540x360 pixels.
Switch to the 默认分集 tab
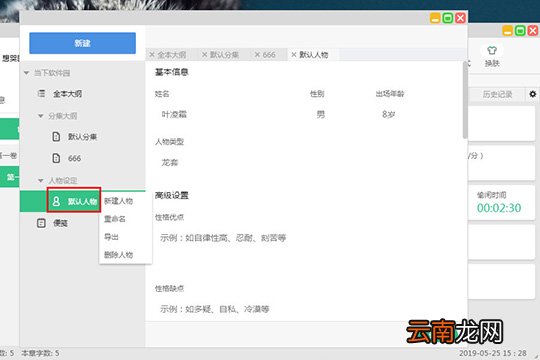(224, 54)
